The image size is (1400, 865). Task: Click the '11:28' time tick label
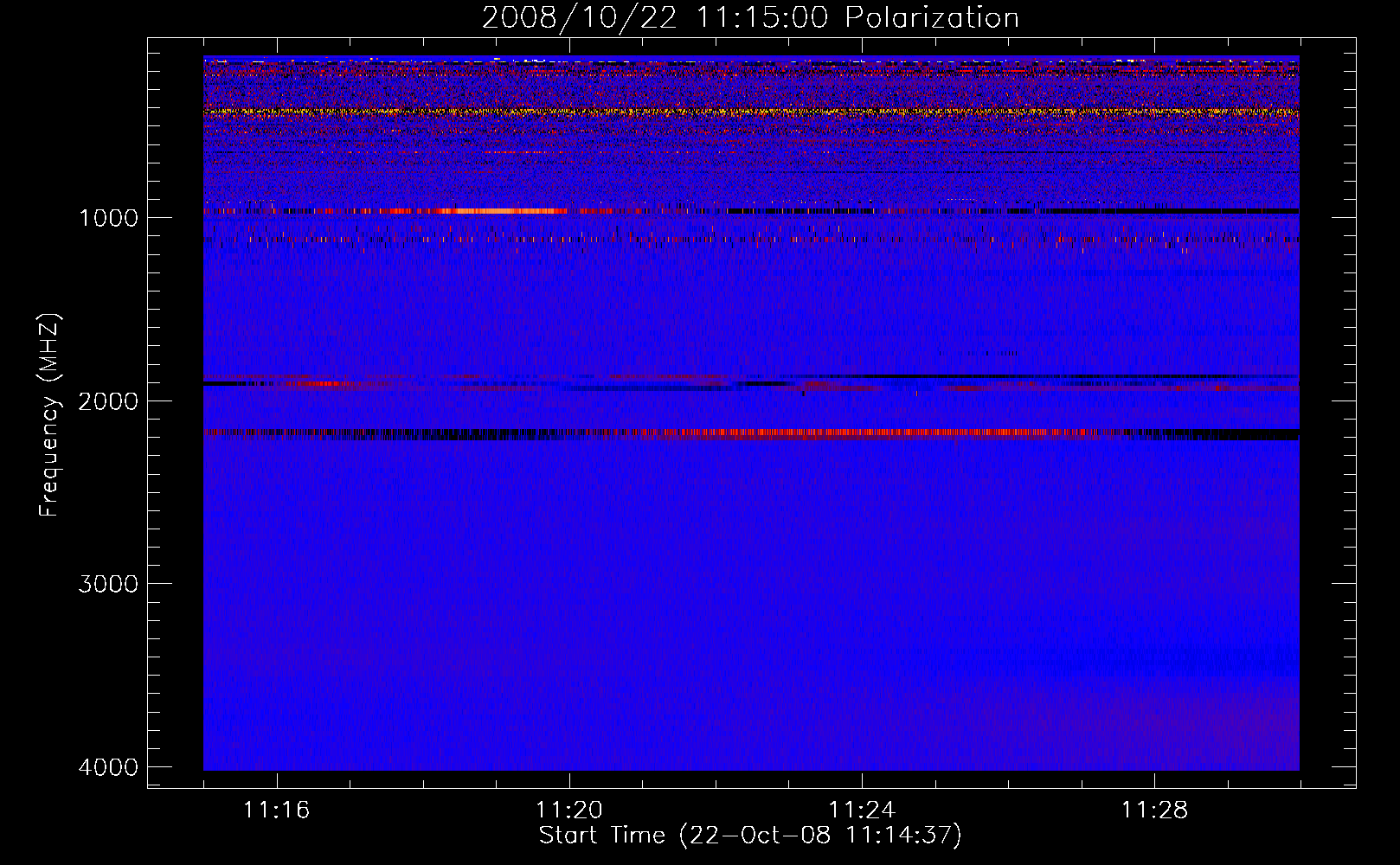[1155, 810]
